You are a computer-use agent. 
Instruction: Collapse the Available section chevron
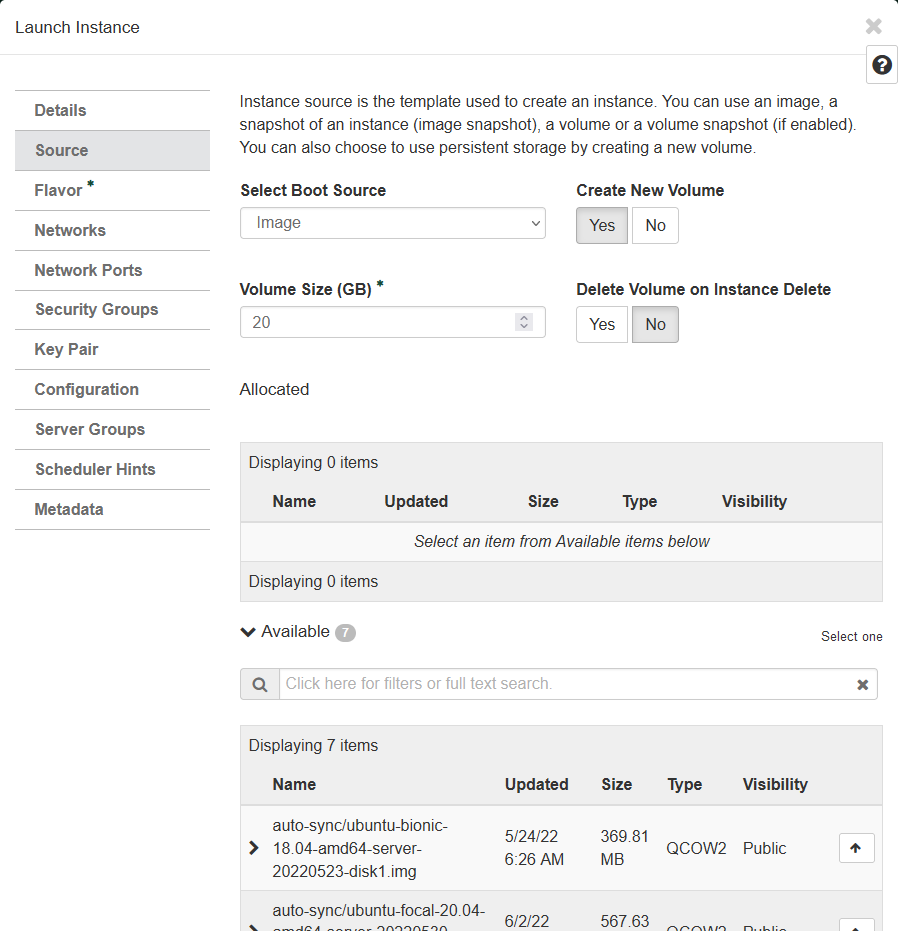[x=248, y=632]
